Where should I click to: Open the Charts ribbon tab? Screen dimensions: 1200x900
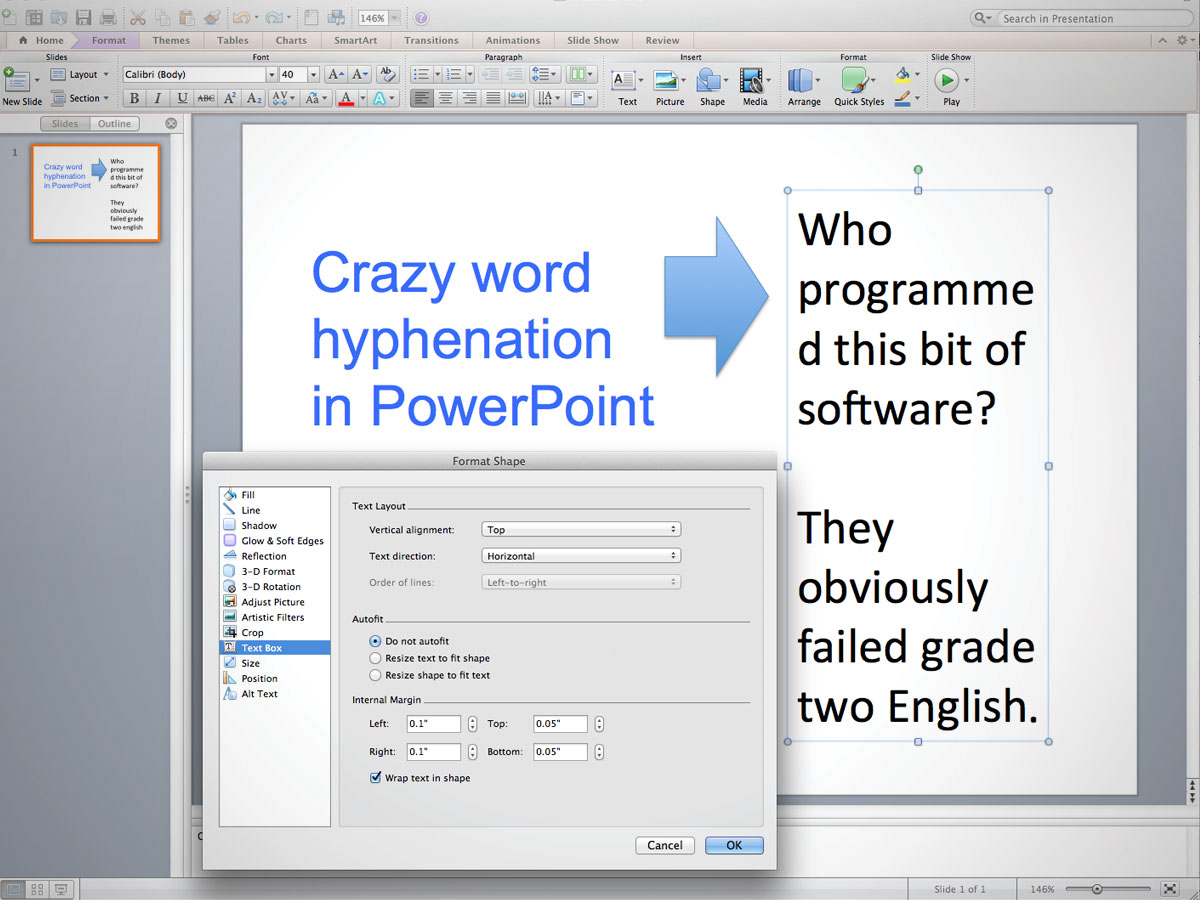[291, 41]
